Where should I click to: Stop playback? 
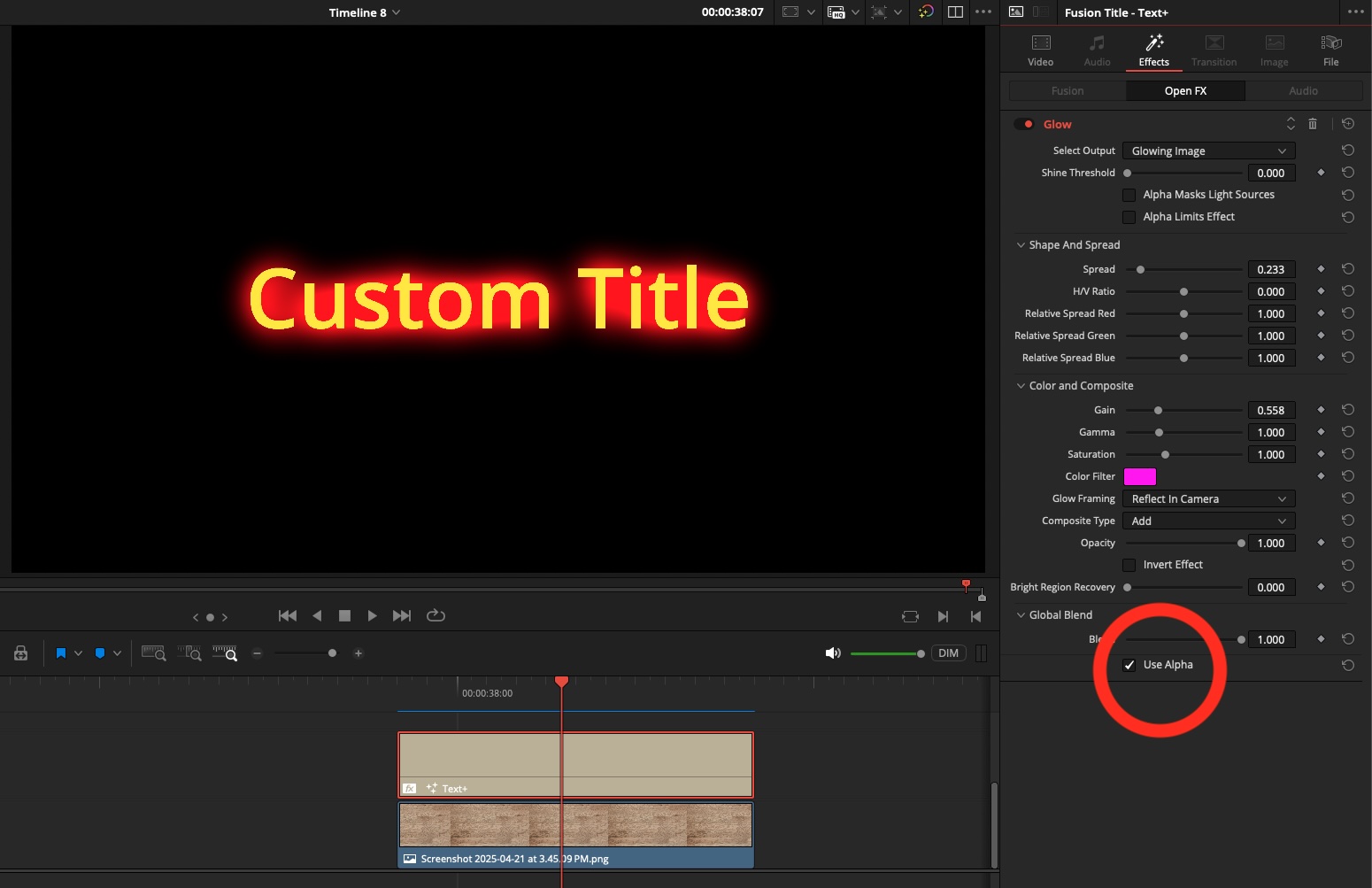pos(344,616)
